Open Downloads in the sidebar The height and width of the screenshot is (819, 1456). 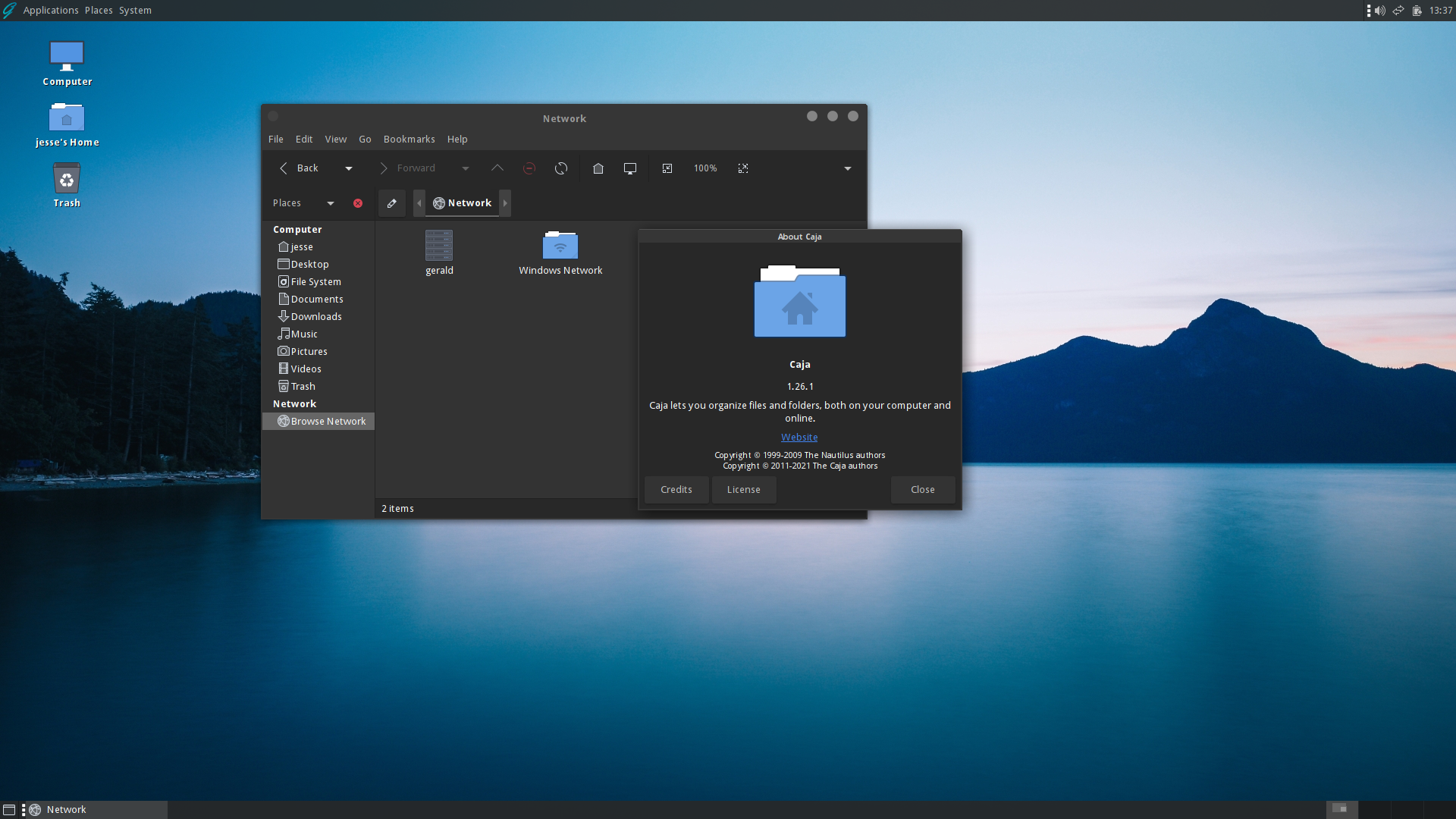click(318, 317)
